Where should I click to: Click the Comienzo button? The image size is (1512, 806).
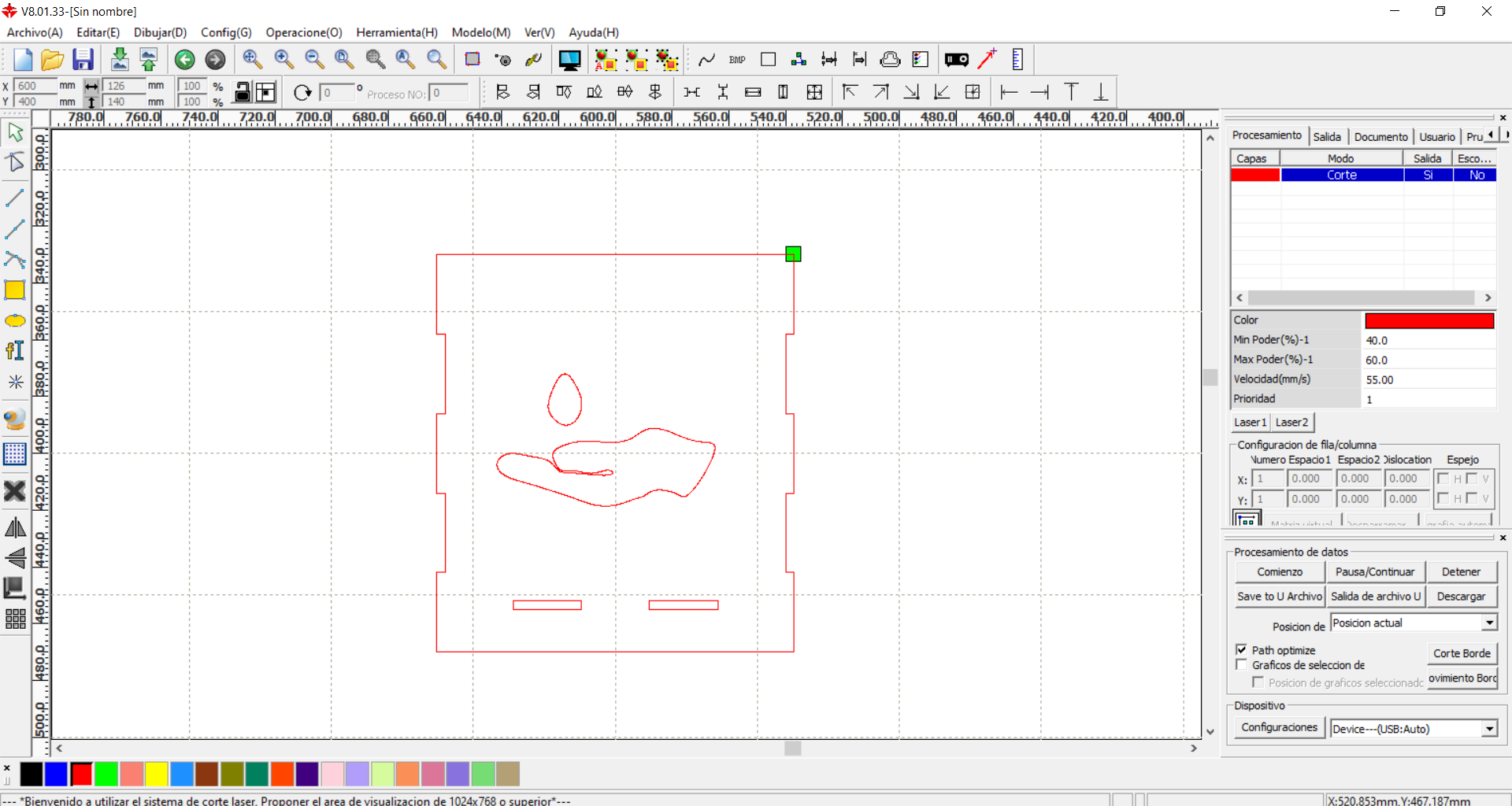click(1280, 572)
